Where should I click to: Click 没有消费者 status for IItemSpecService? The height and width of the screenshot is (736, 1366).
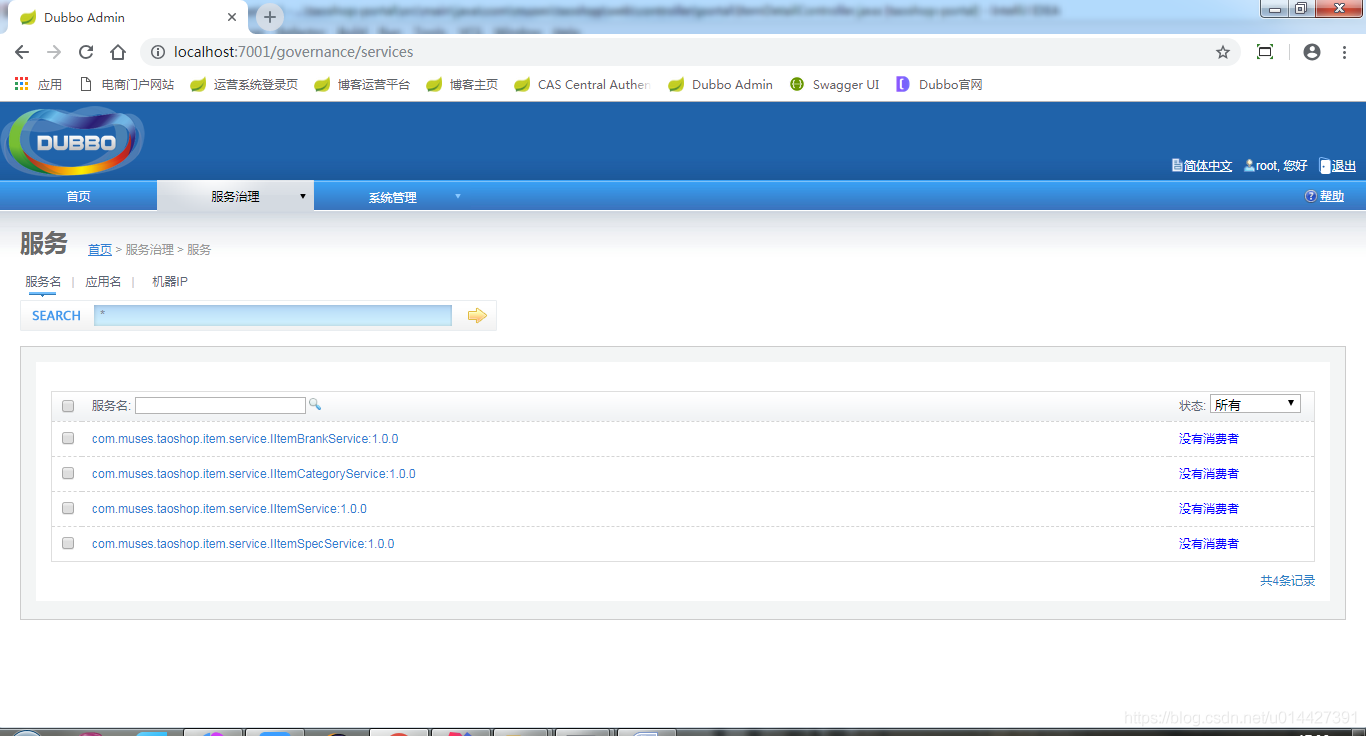click(x=1208, y=544)
